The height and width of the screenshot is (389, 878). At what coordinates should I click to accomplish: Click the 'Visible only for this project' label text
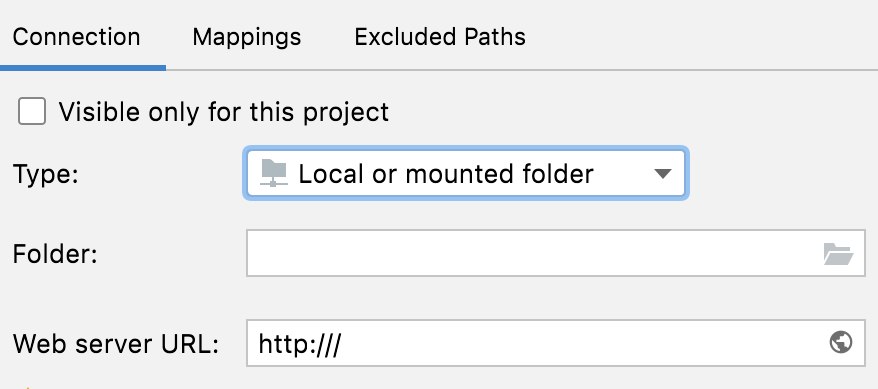(x=224, y=112)
